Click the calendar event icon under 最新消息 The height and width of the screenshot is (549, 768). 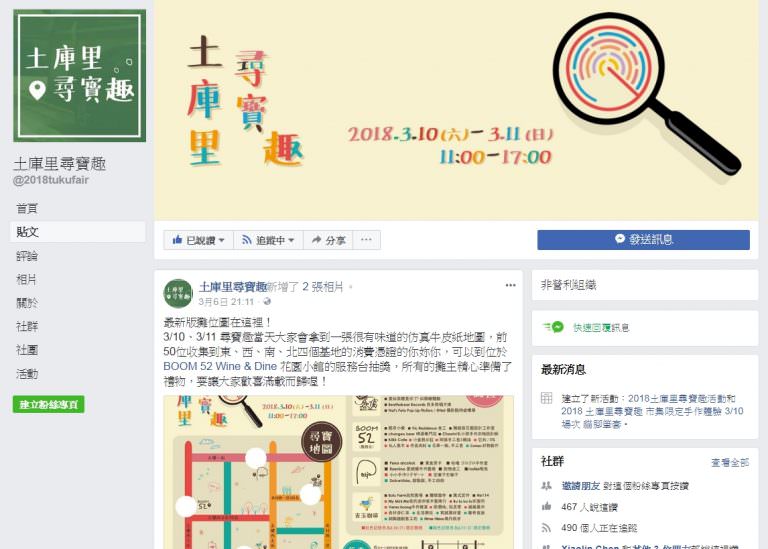tap(547, 398)
